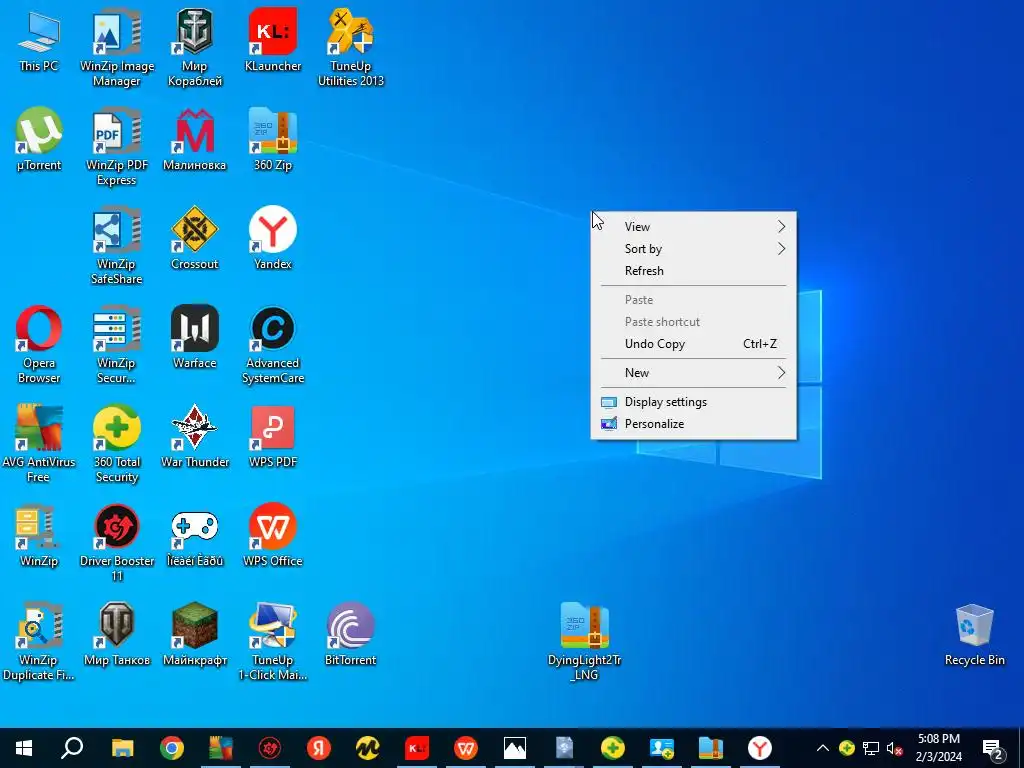Select WinZip Duplicate Fi... shortcut

[39, 641]
